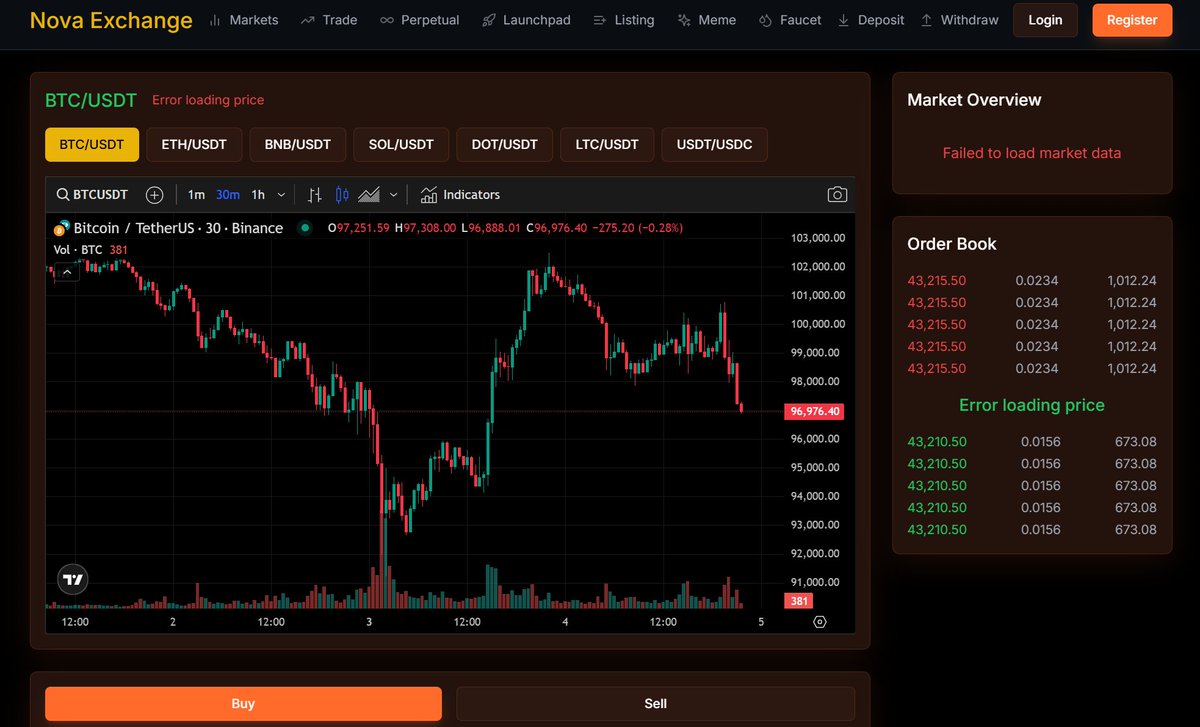This screenshot has height=727, width=1200.
Task: Open the chart style dropdown chevron
Action: click(394, 194)
